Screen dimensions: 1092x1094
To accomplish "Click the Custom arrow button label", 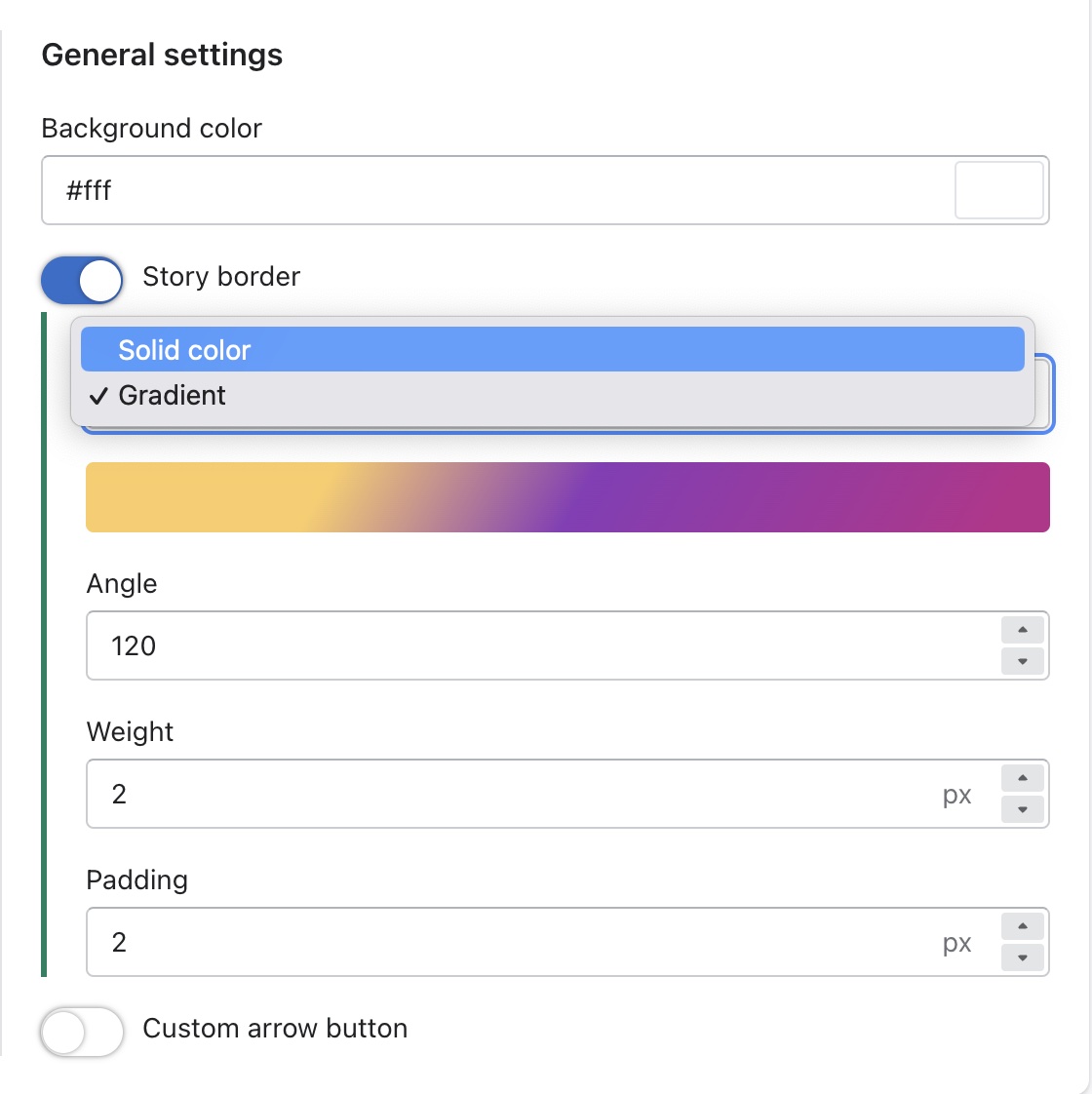I will (275, 1029).
